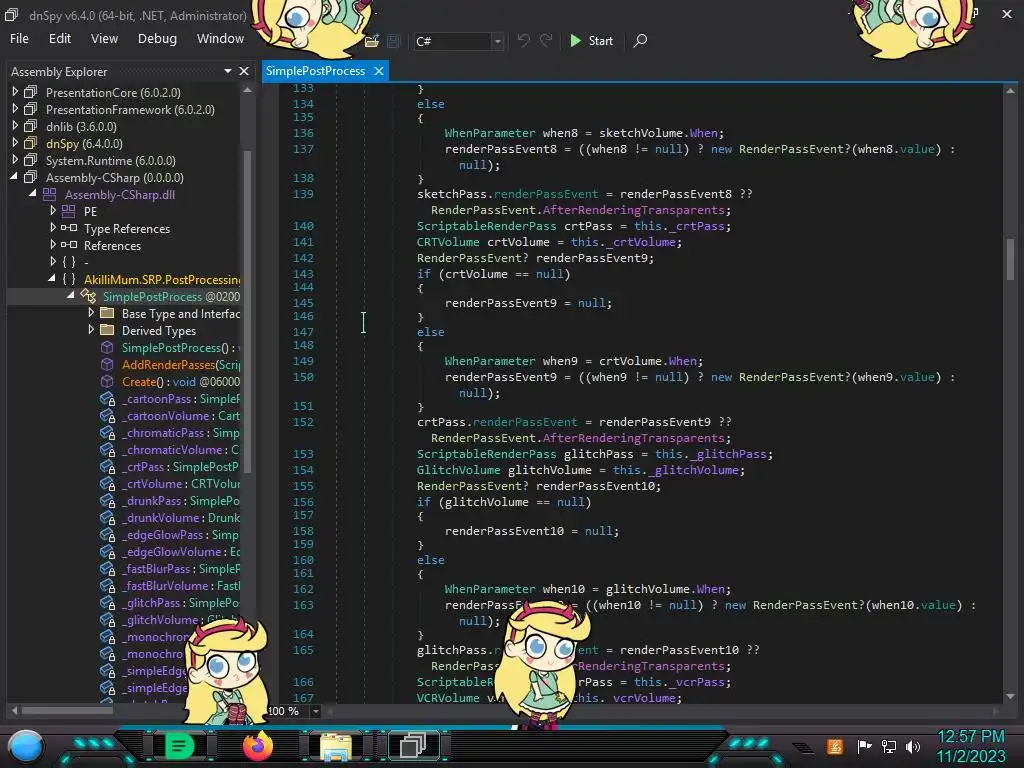The height and width of the screenshot is (768, 1024).
Task: Collapse the Assembly-CSharp.dll node
Action: pos(33,194)
